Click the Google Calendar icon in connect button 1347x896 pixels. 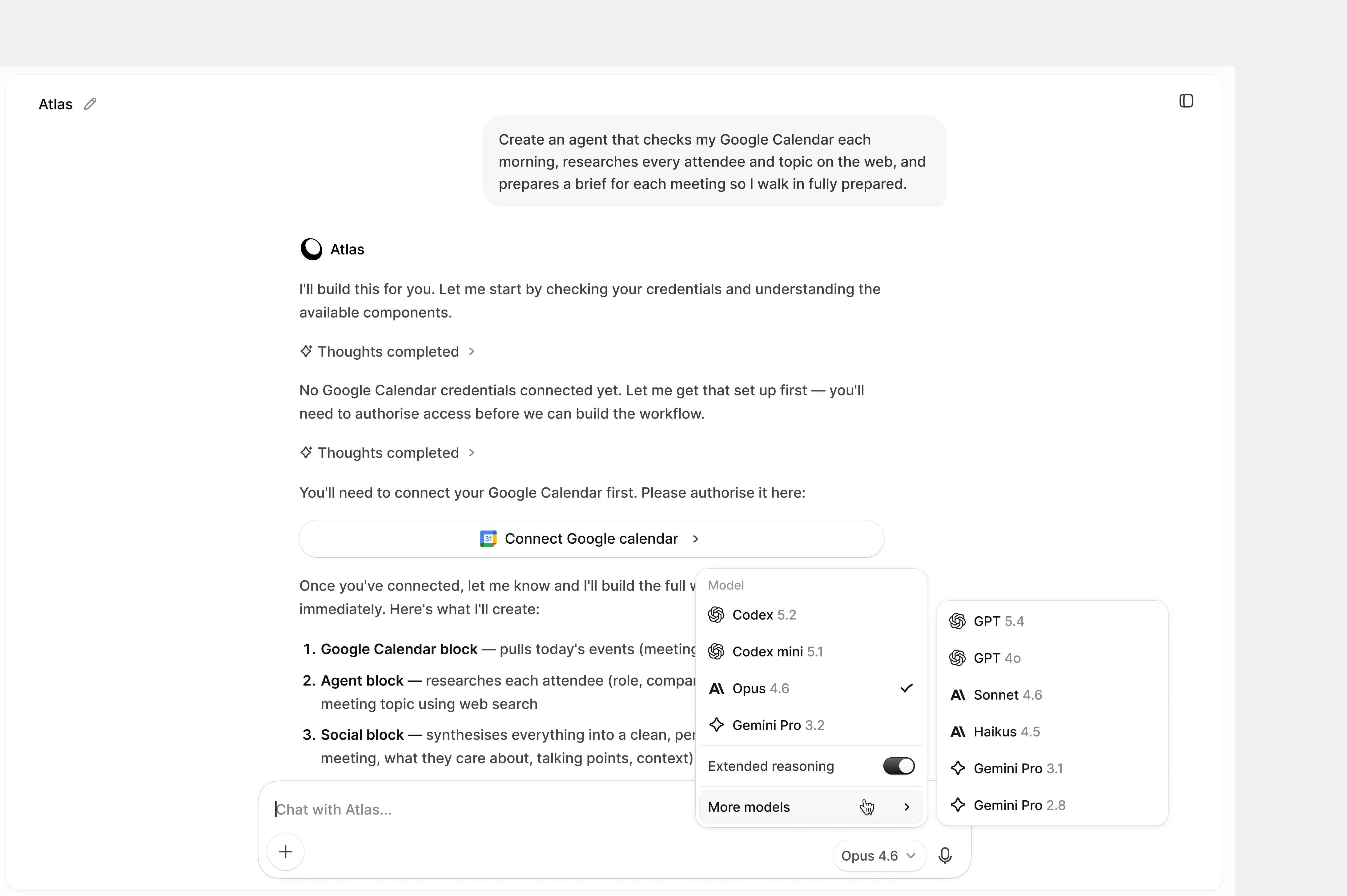[x=488, y=539]
